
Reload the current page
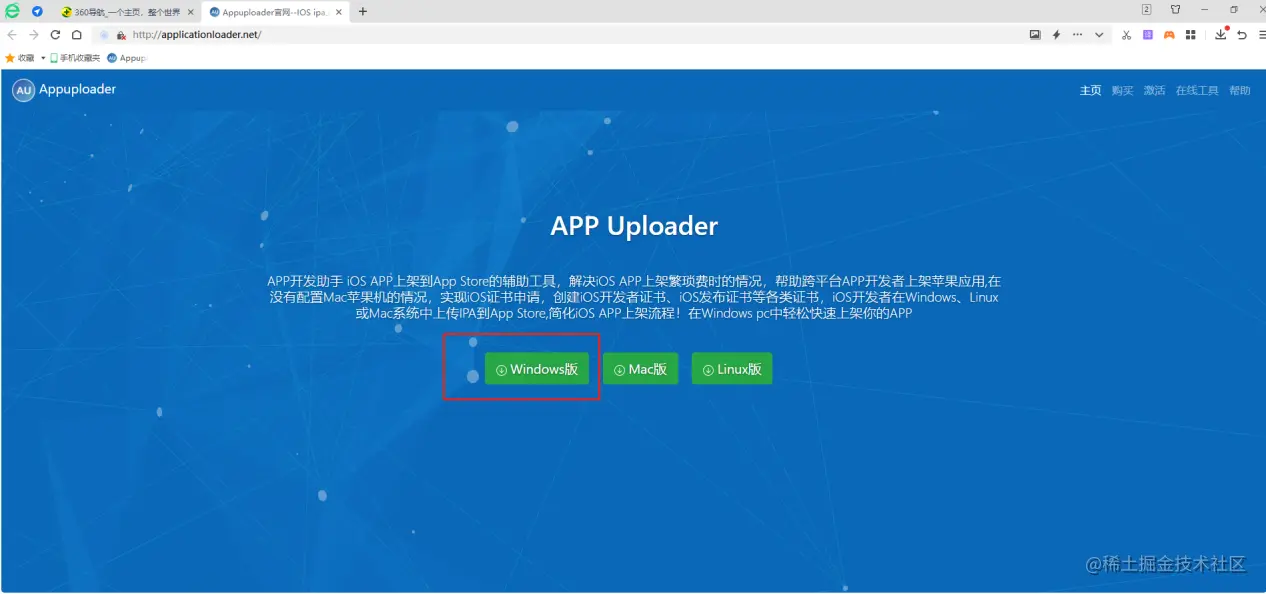[x=55, y=34]
